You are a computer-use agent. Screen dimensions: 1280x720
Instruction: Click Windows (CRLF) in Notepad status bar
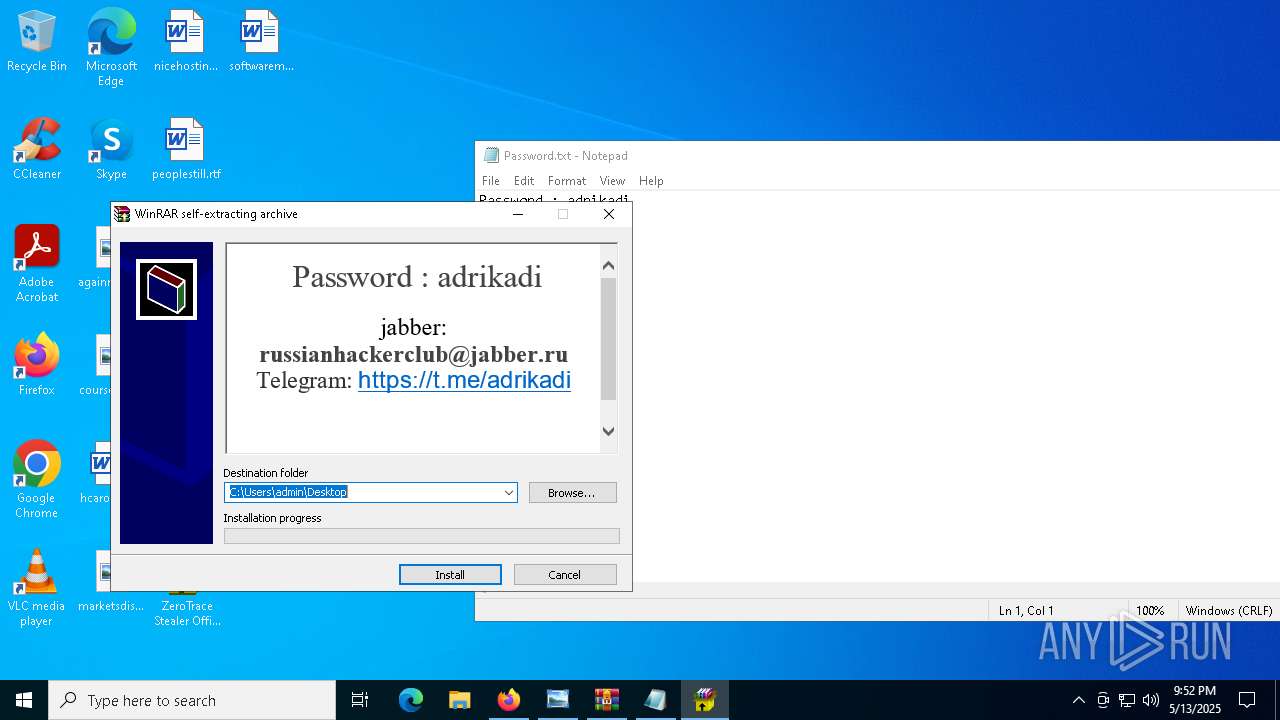point(1229,610)
